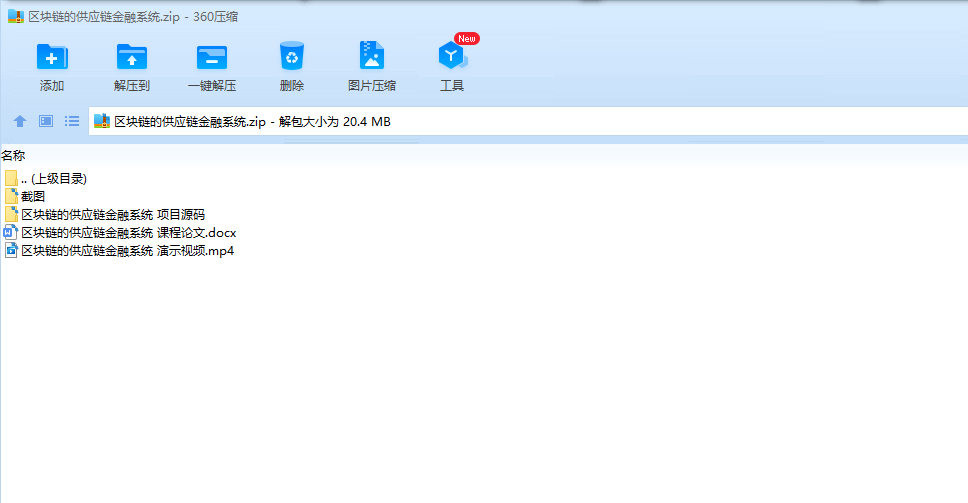The image size is (968, 503).
Task: Open 图片压缩 image compression tool
Action: (x=372, y=56)
